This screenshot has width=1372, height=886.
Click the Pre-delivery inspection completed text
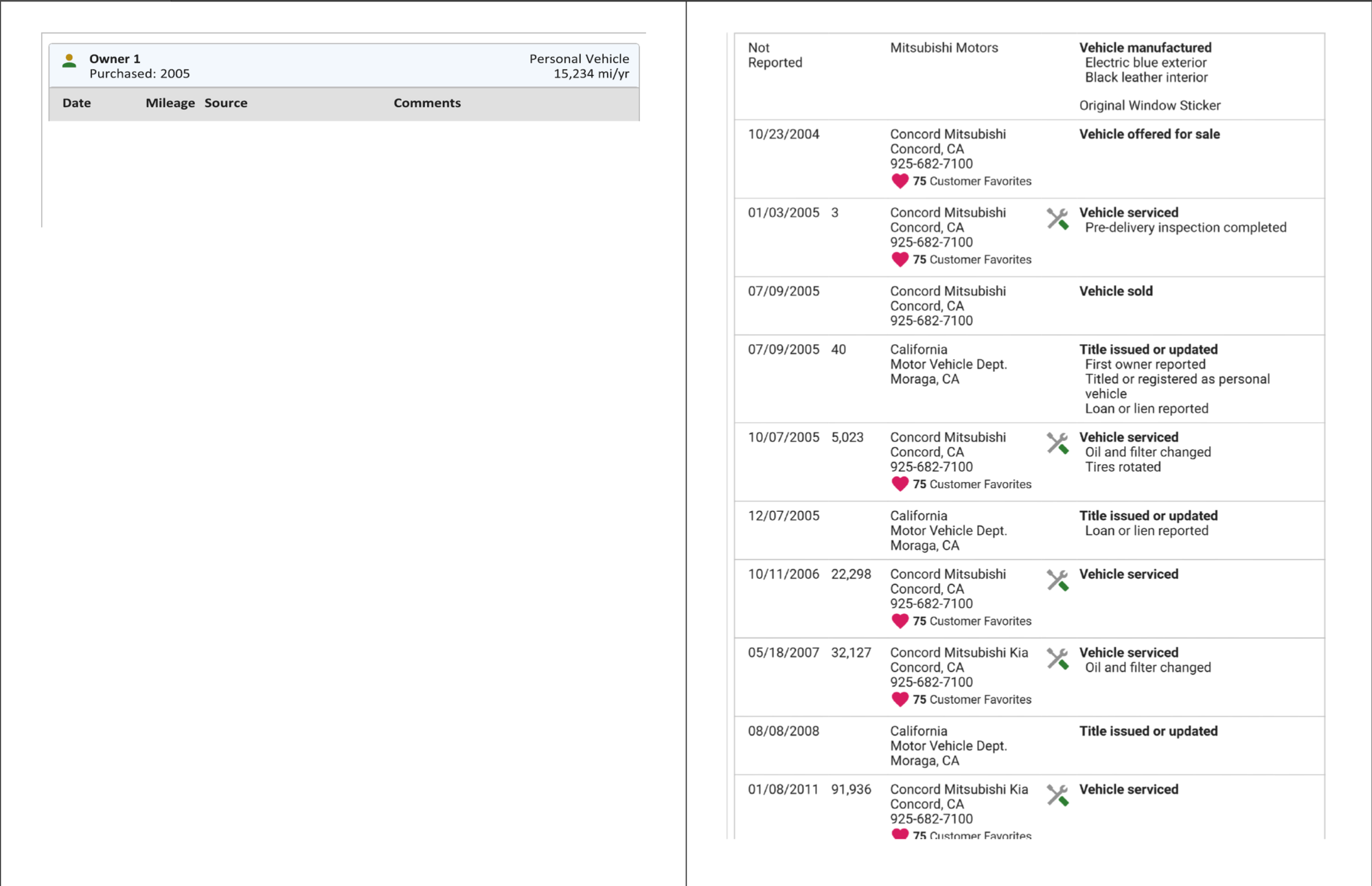tap(1185, 227)
